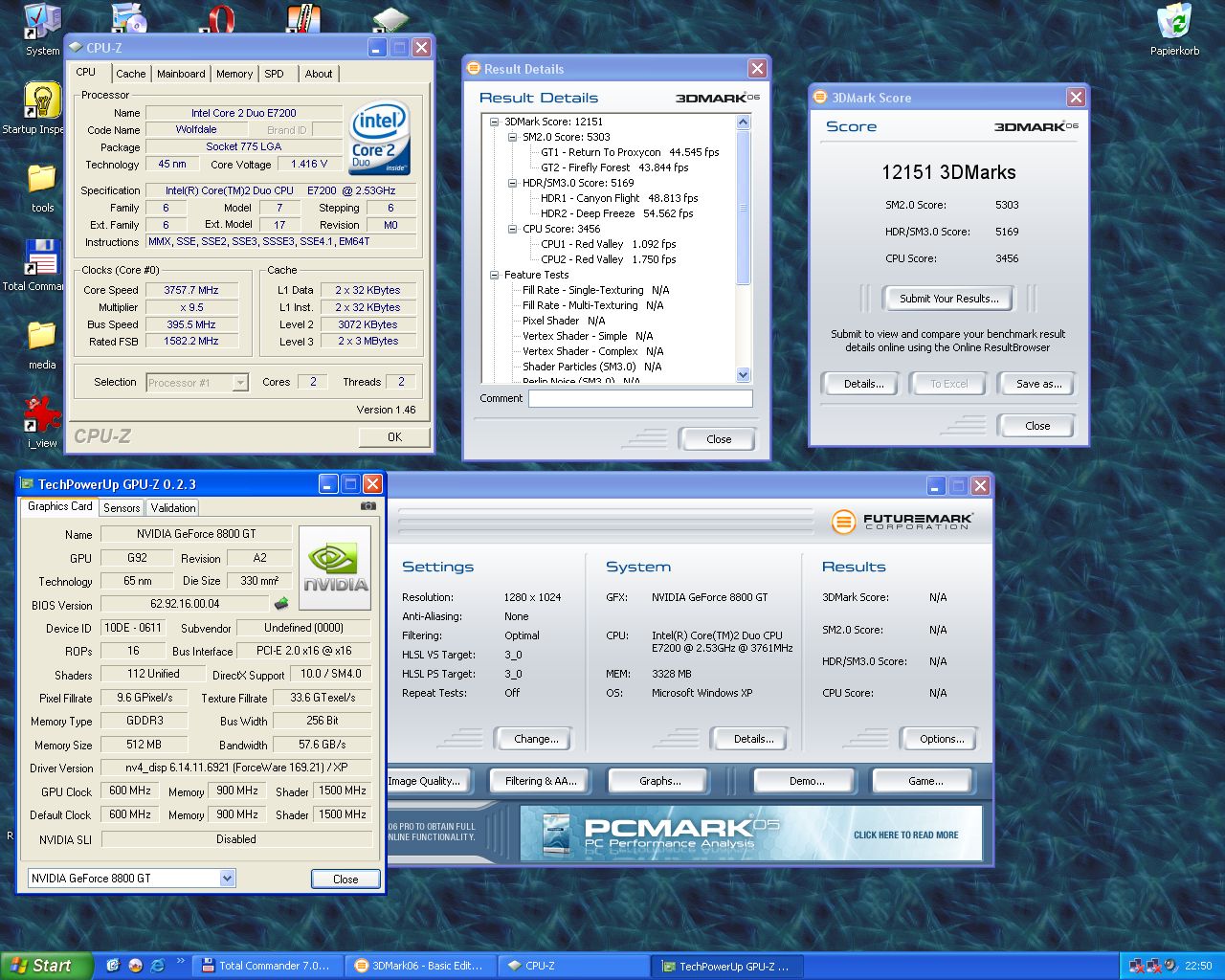Click the Graphs... button
Screen dimensions: 1225x980
[660, 781]
